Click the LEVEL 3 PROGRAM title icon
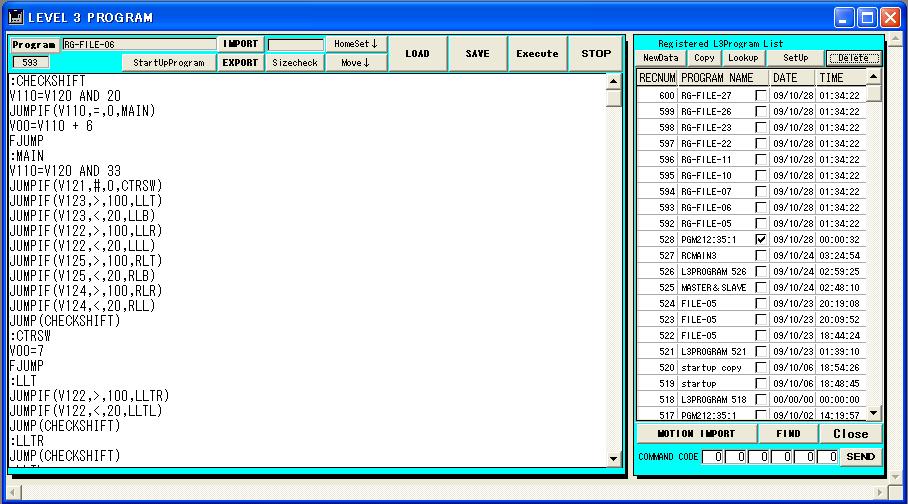Viewport: 908px width, 504px height. pos(16,17)
